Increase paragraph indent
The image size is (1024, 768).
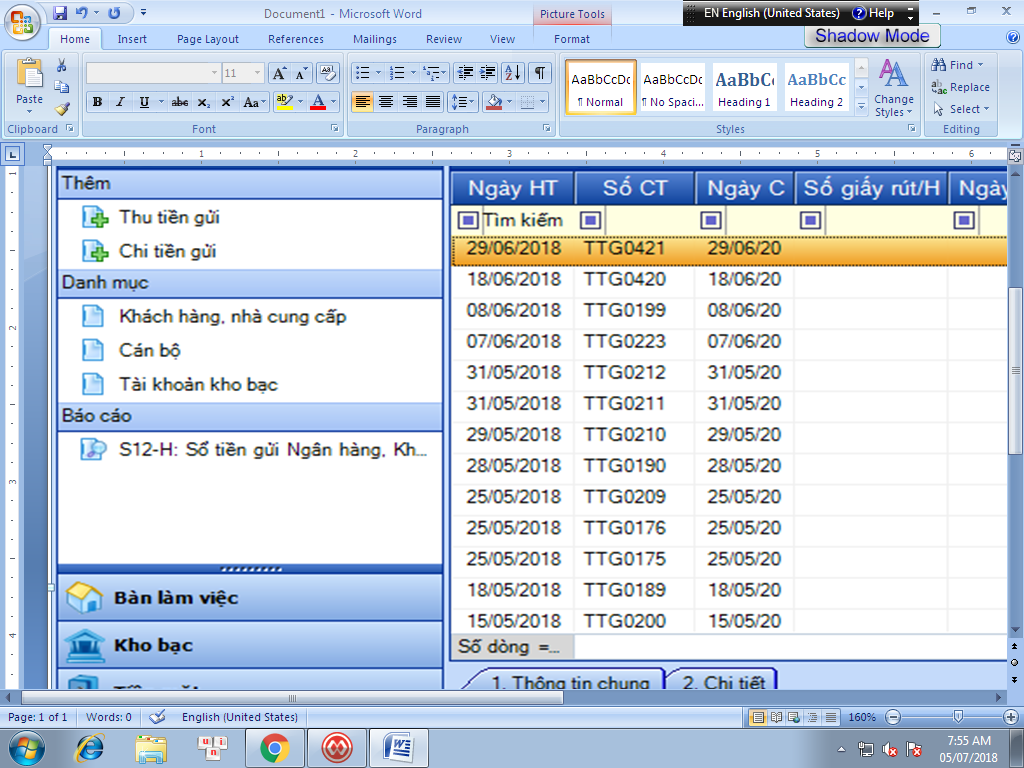pos(488,72)
